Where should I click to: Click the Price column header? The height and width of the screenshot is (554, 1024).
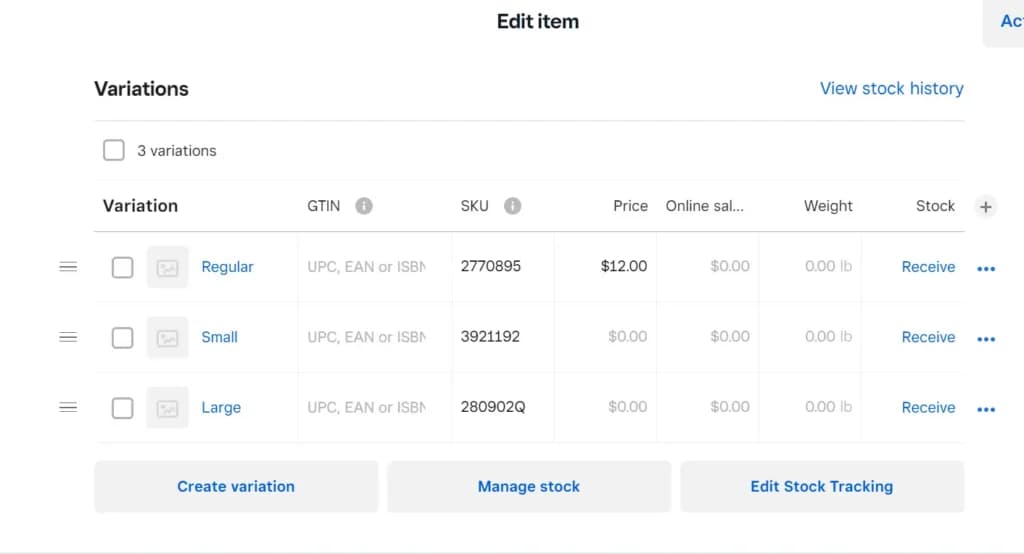[x=630, y=206]
